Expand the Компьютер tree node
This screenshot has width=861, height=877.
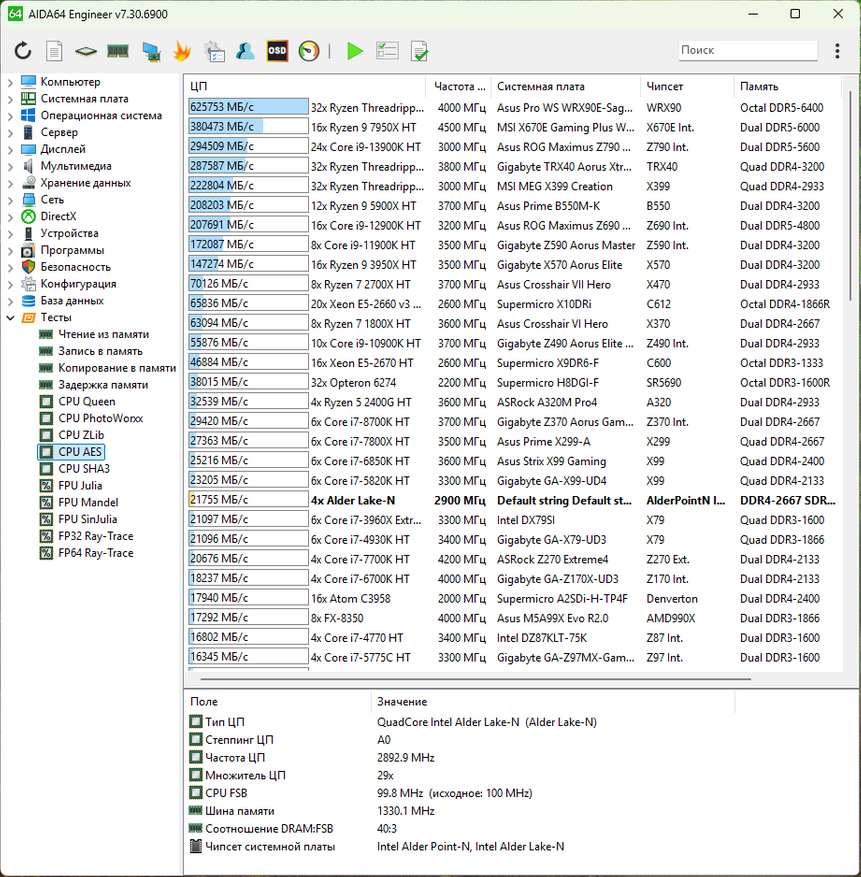click(10, 82)
